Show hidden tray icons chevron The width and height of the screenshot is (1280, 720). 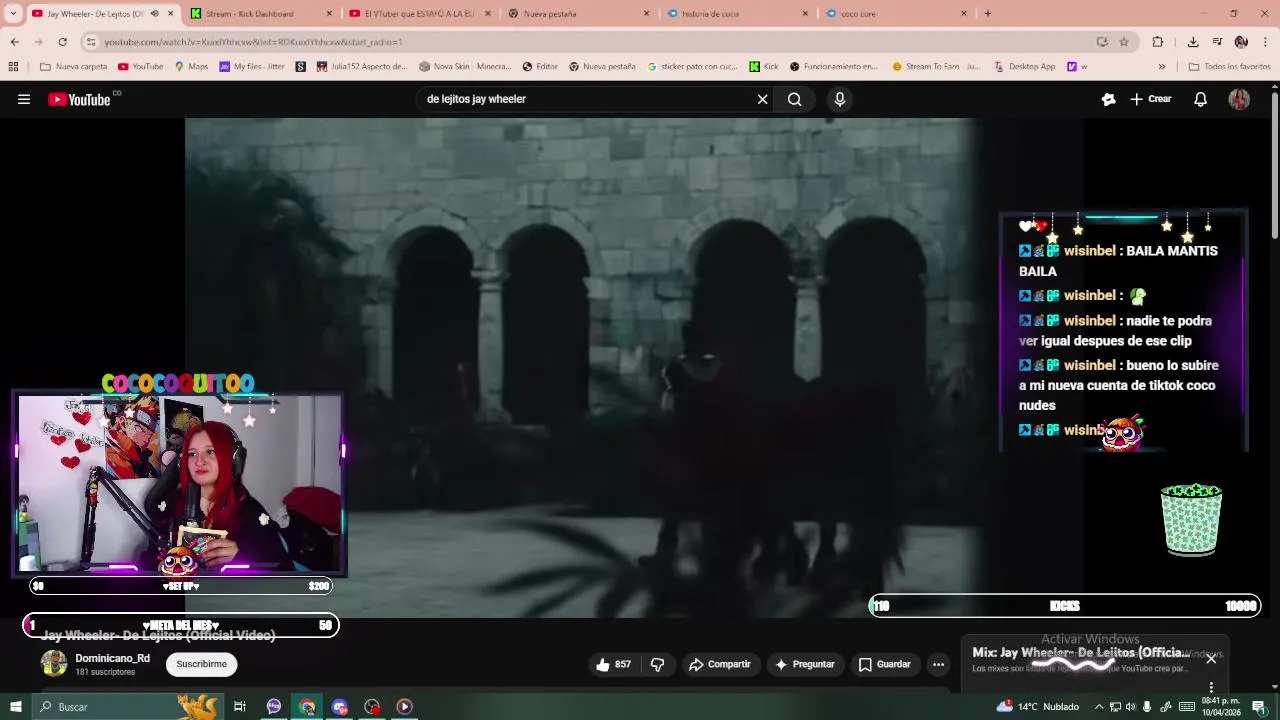tap(1099, 707)
